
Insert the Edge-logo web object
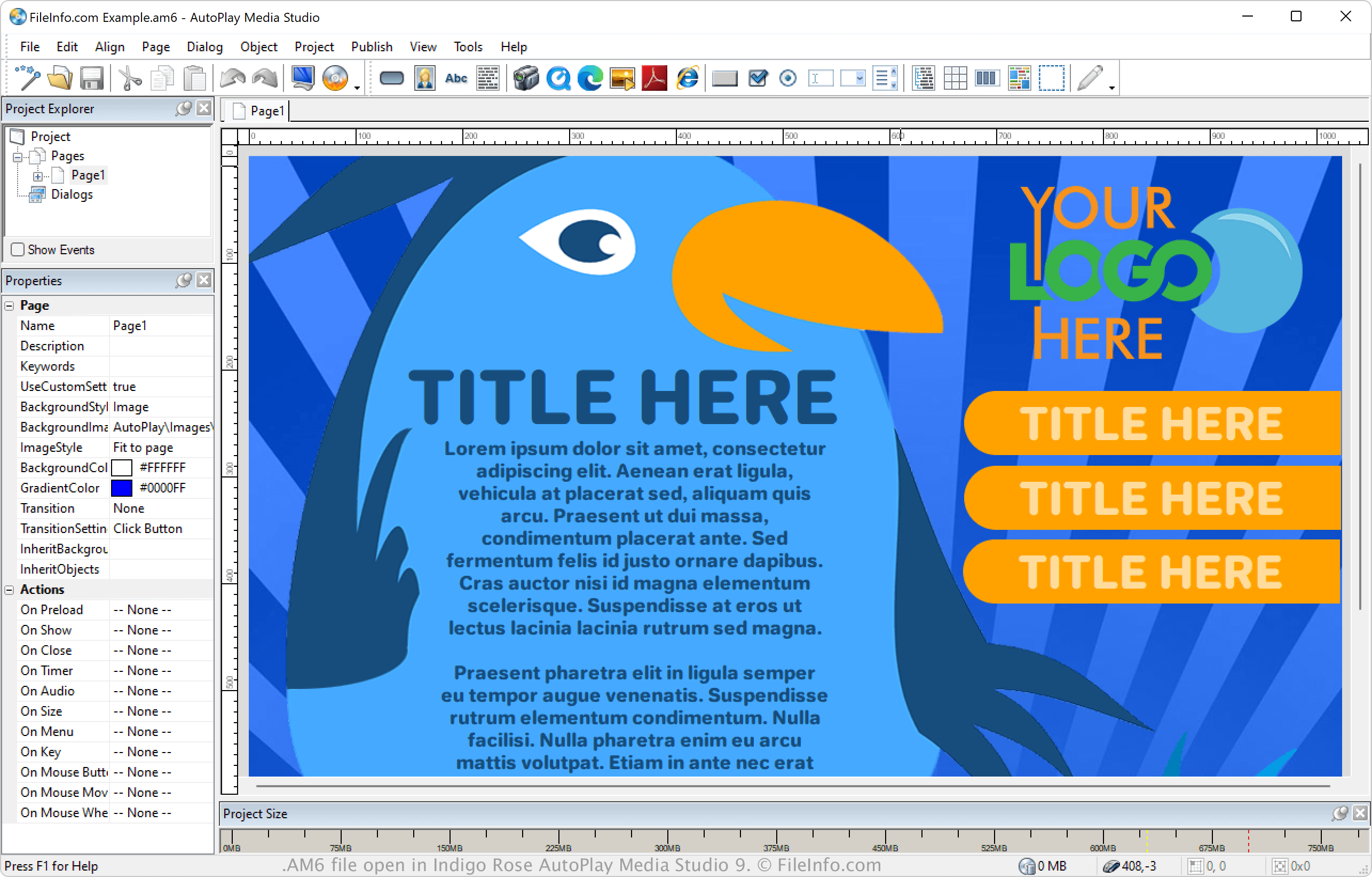590,78
